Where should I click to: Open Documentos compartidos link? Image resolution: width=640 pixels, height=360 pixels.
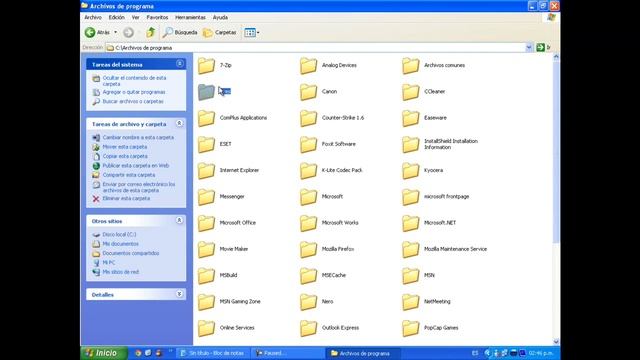[x=131, y=253]
